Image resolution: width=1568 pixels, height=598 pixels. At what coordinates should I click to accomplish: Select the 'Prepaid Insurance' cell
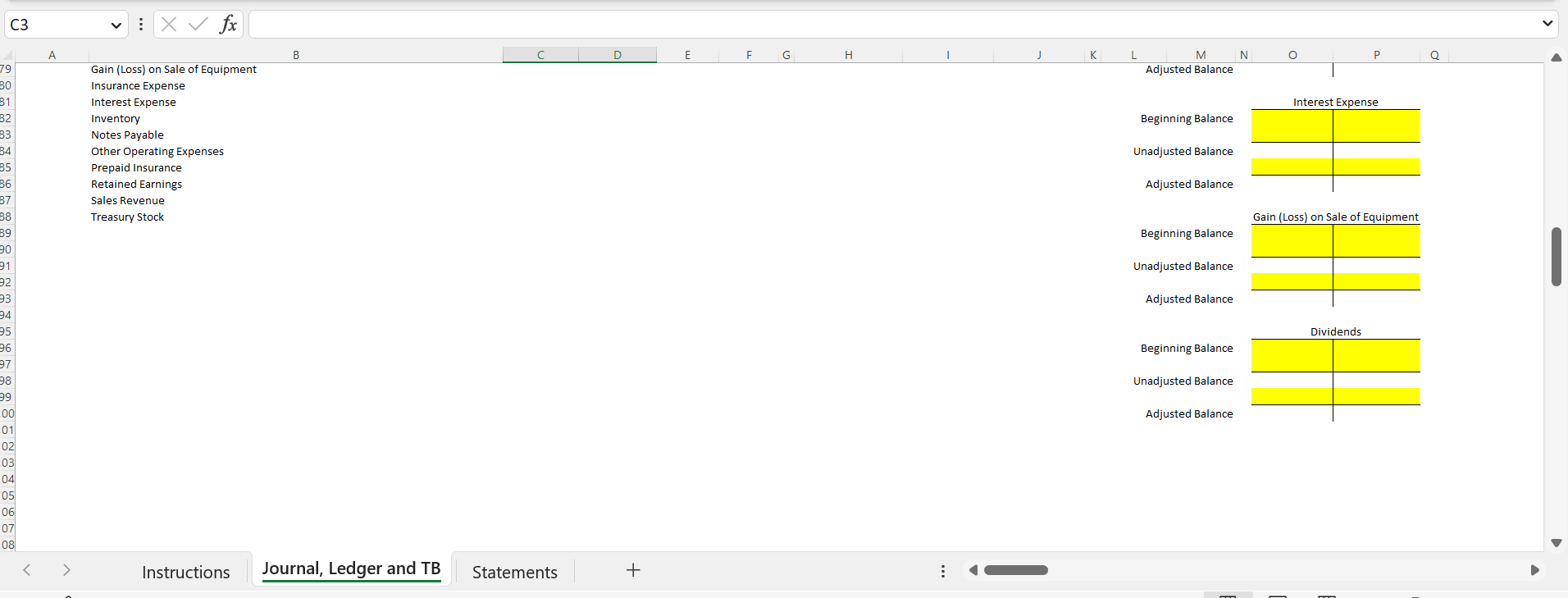click(136, 168)
